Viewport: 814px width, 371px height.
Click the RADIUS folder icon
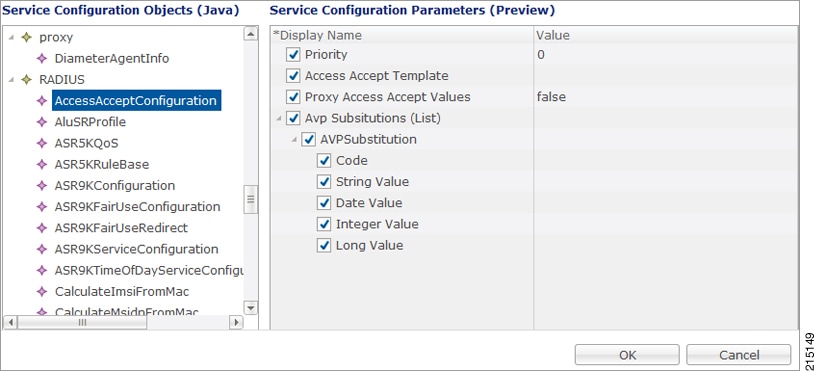coord(26,80)
